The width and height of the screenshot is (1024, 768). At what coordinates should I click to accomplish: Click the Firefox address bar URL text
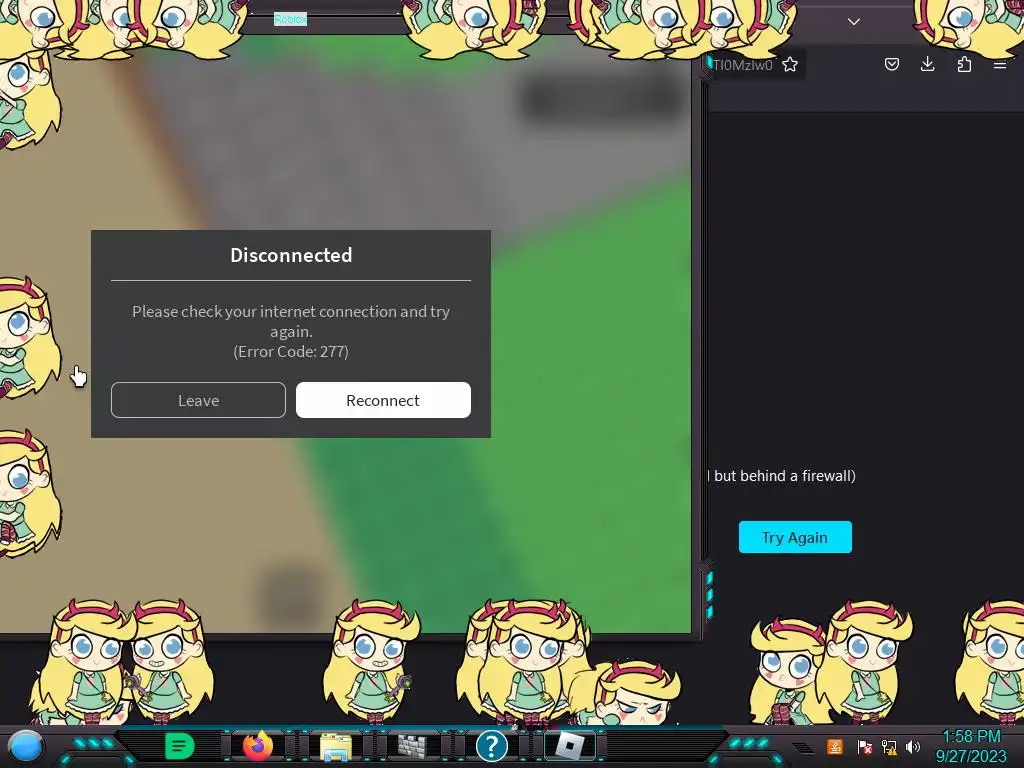743,65
